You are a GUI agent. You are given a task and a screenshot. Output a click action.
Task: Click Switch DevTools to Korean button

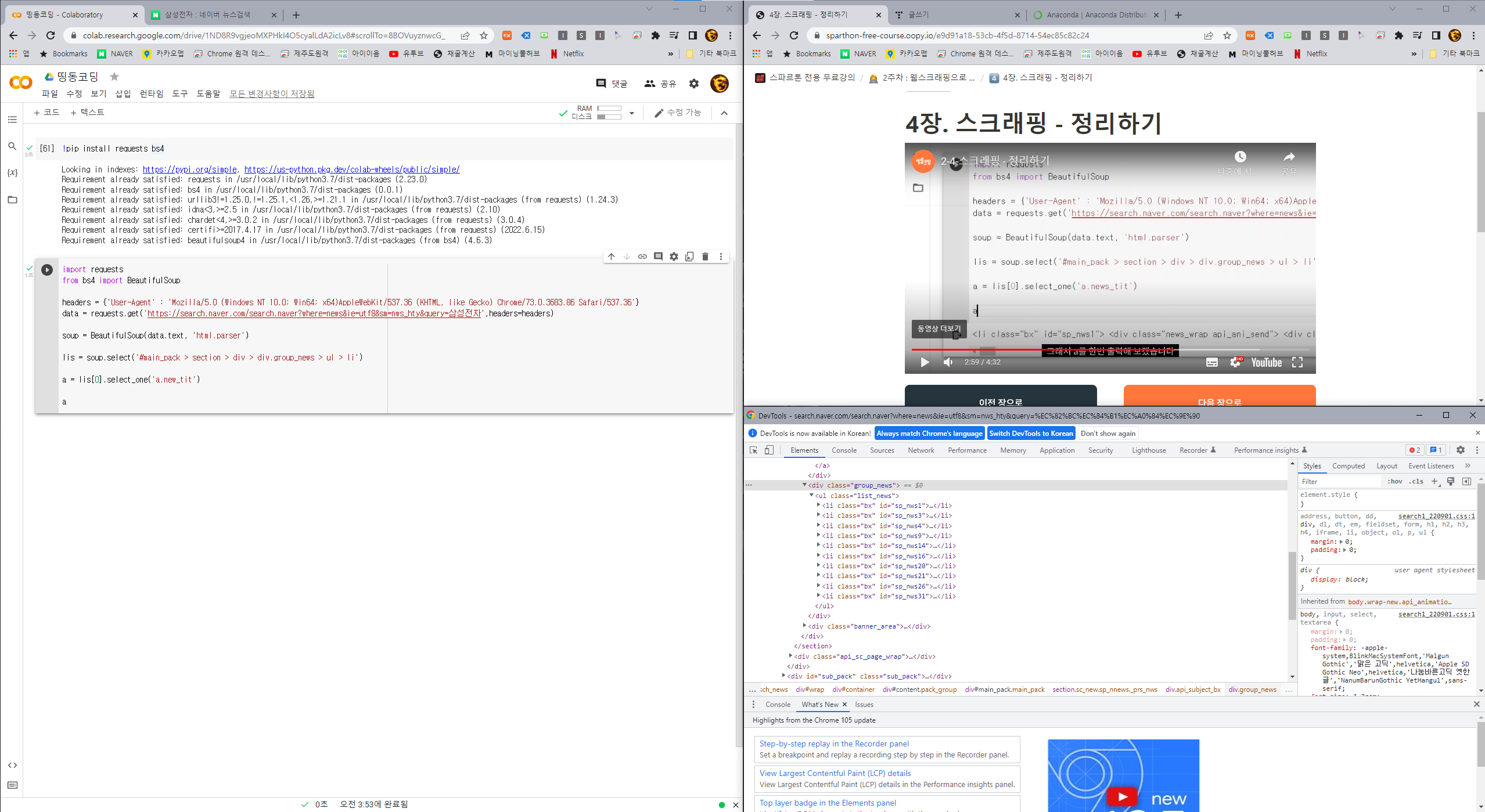[x=1031, y=434]
